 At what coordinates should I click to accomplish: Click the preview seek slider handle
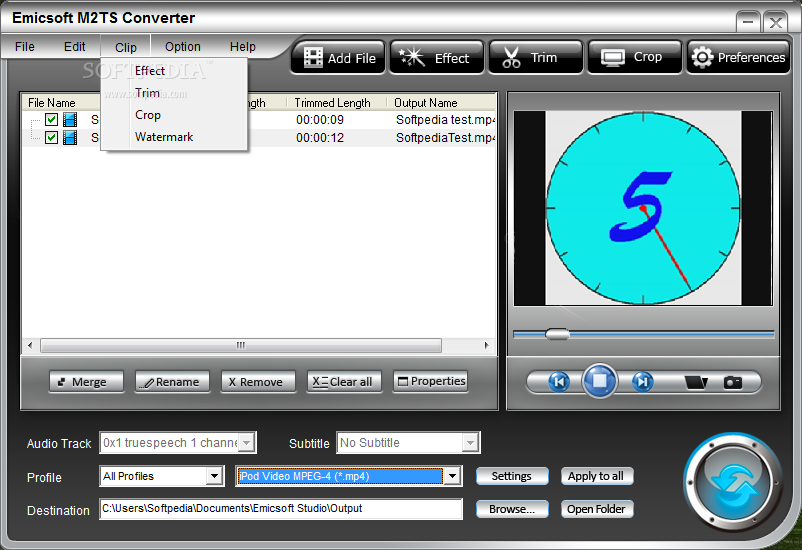click(x=557, y=334)
